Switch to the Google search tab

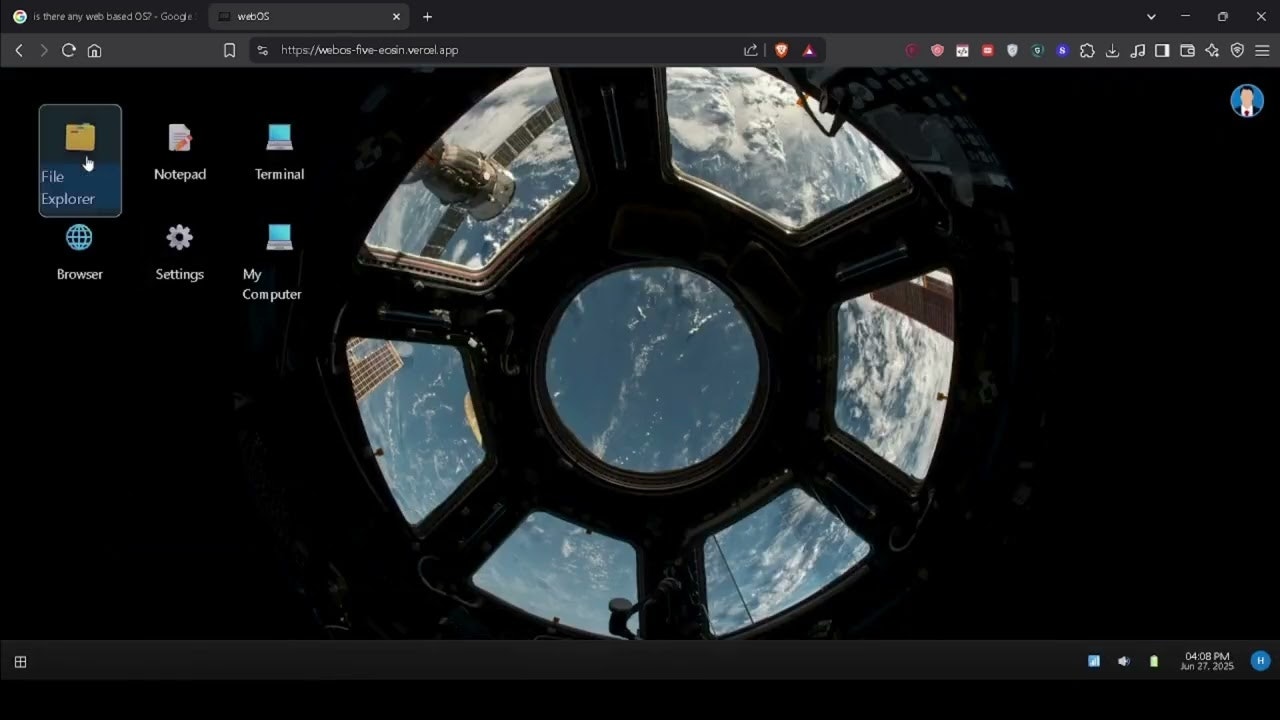coord(104,17)
